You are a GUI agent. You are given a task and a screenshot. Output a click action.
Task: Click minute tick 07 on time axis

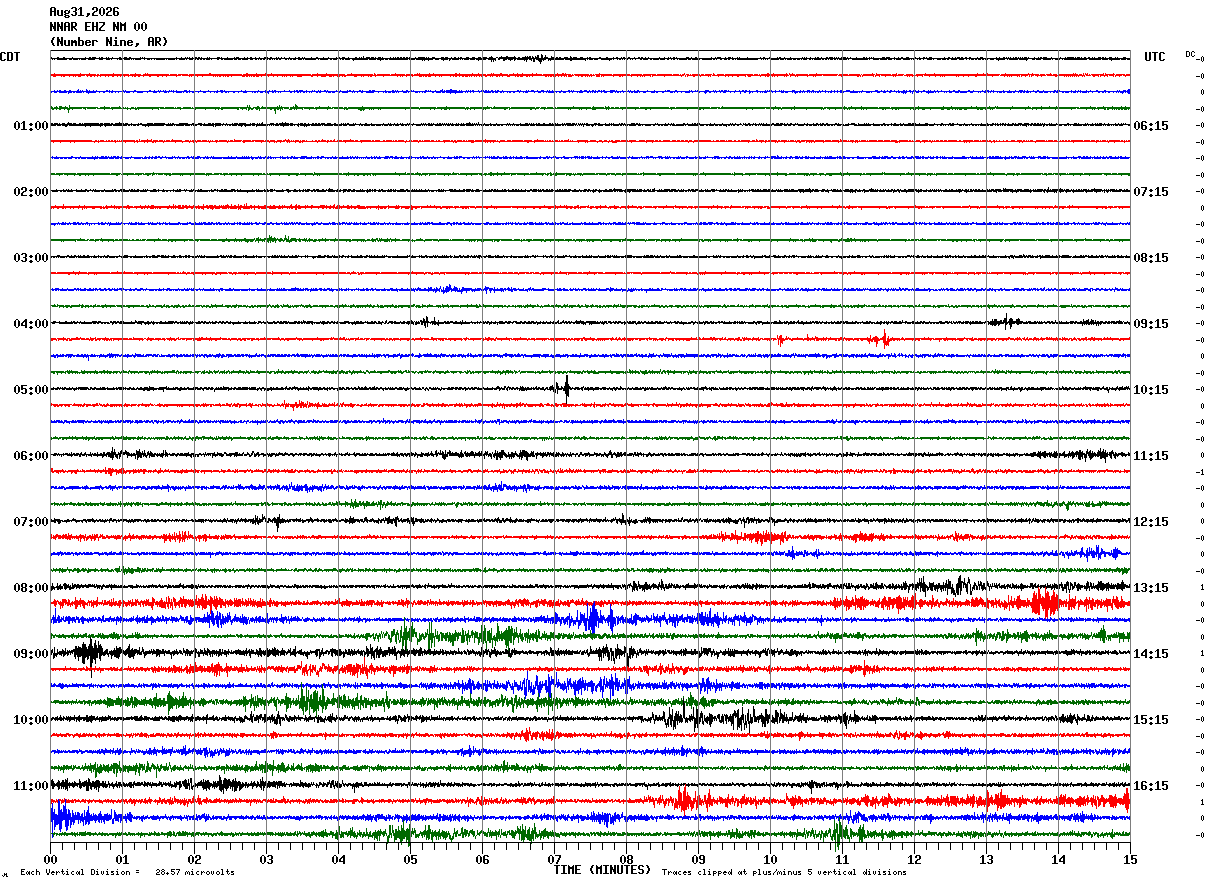click(554, 859)
